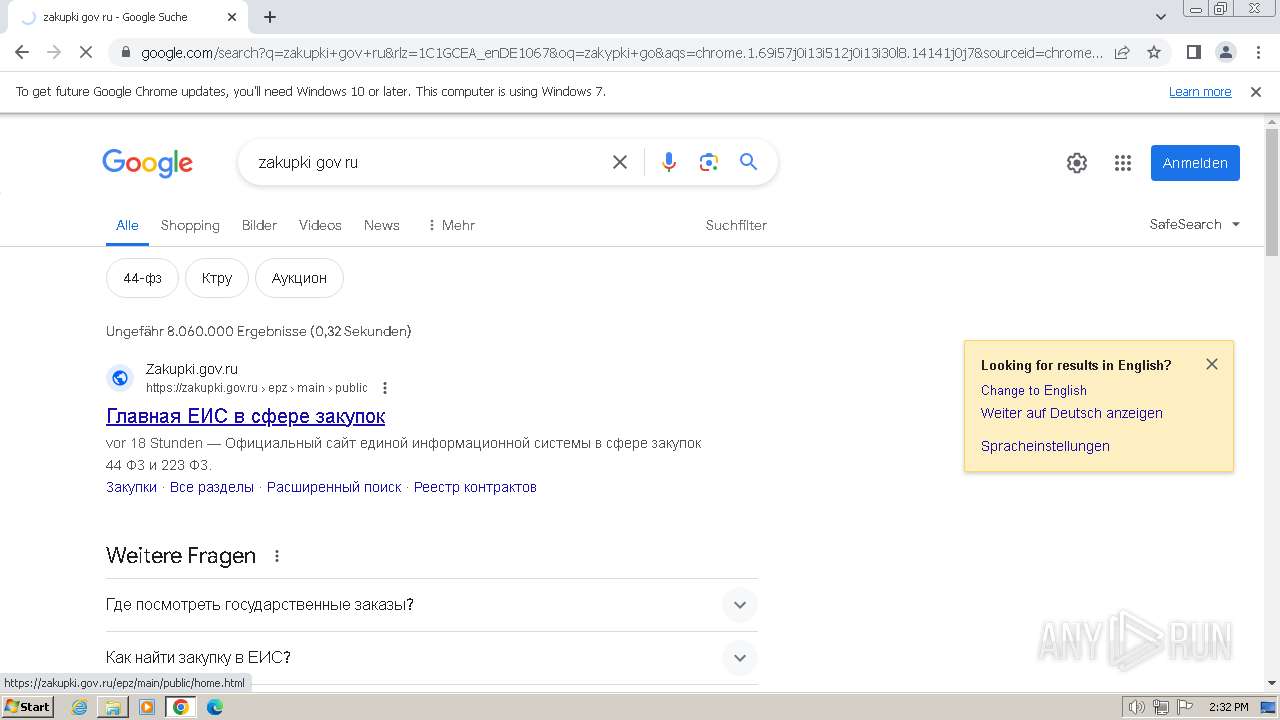Open Google Lens image search
The height and width of the screenshot is (720, 1280).
point(709,162)
